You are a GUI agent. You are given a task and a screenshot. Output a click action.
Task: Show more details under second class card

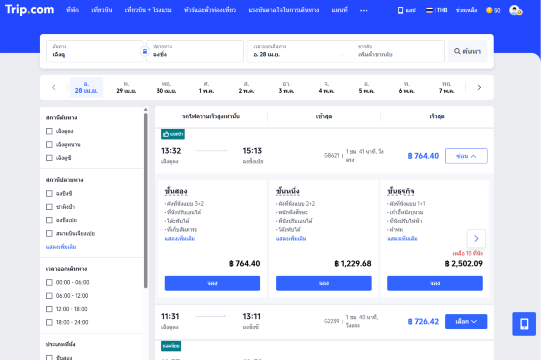click(180, 239)
